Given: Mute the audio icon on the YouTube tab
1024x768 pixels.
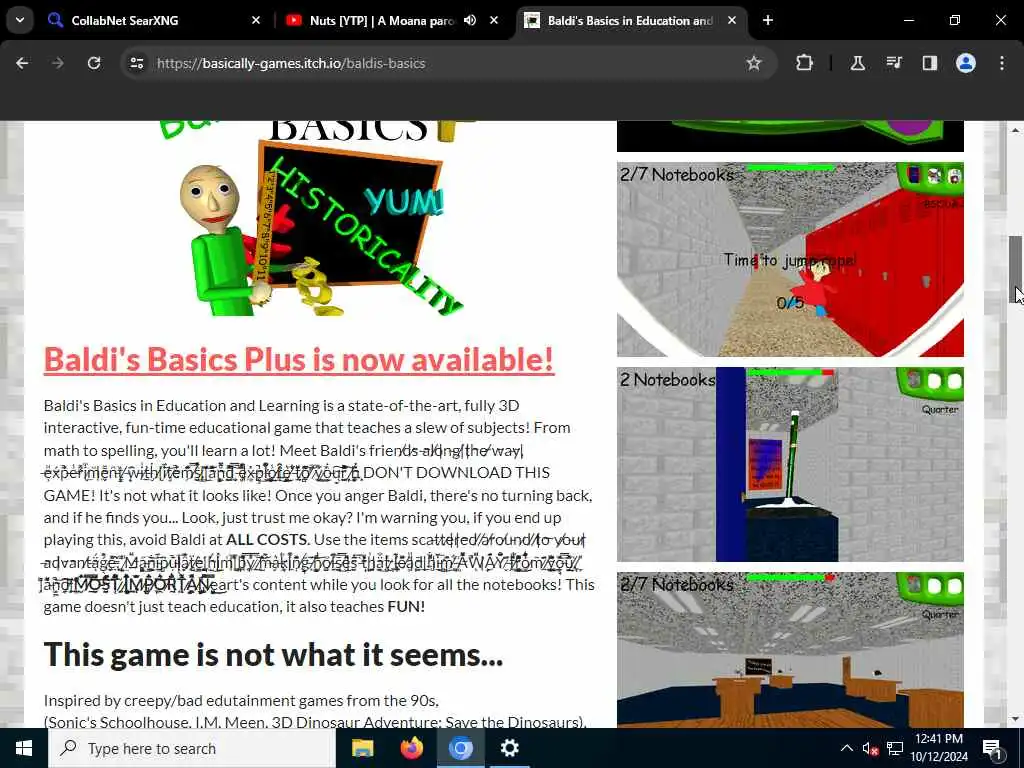Looking at the screenshot, I should click(470, 20).
